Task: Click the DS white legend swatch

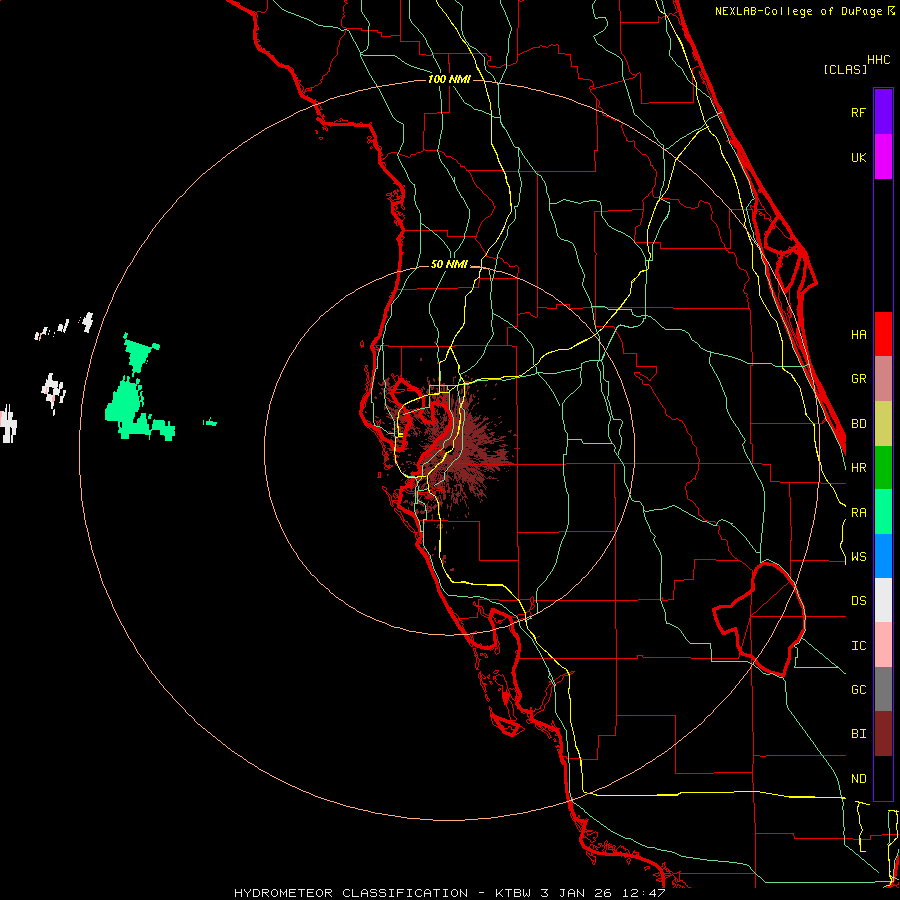Action: click(x=883, y=600)
